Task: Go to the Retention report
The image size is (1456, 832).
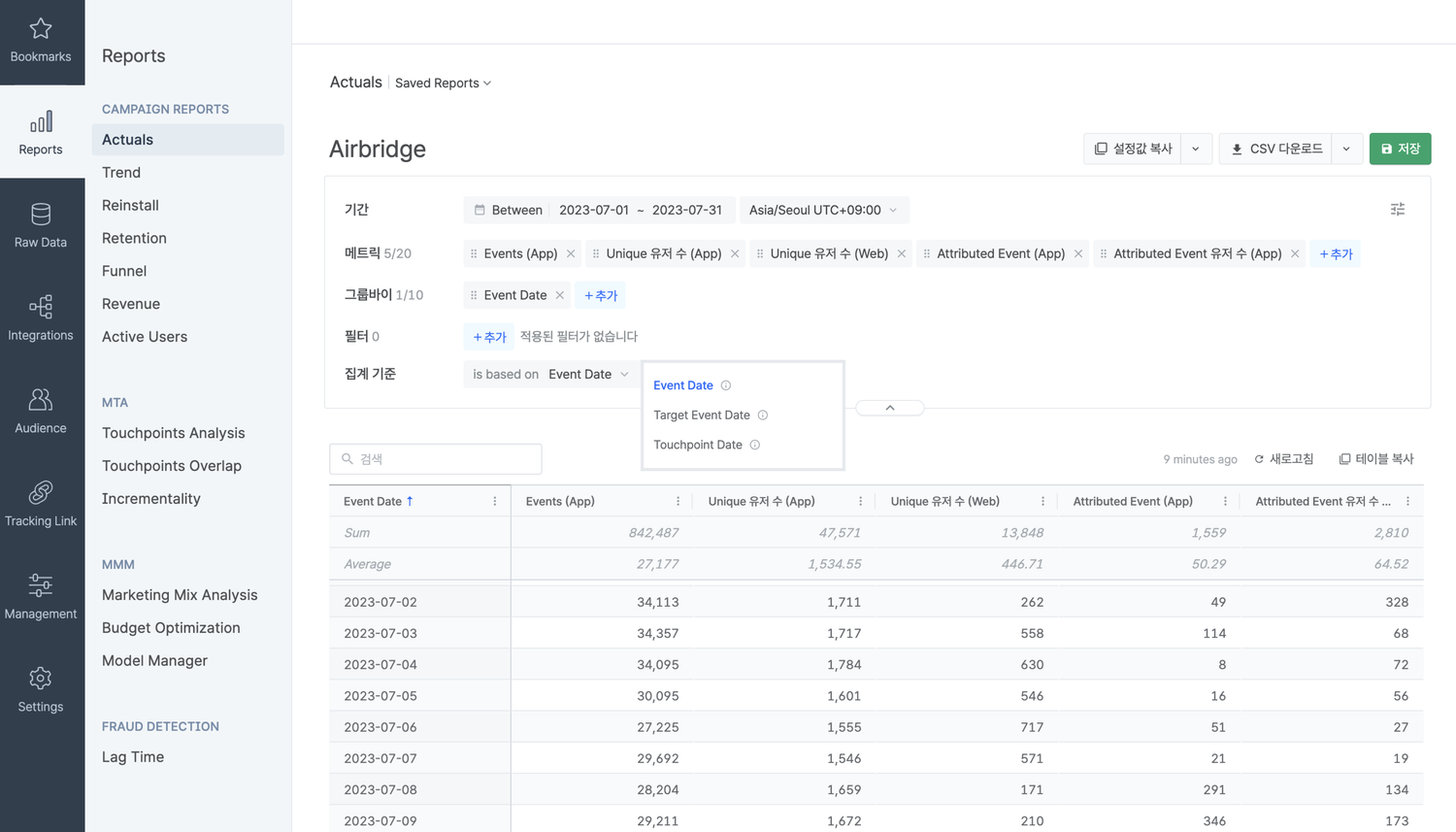Action: tap(134, 238)
